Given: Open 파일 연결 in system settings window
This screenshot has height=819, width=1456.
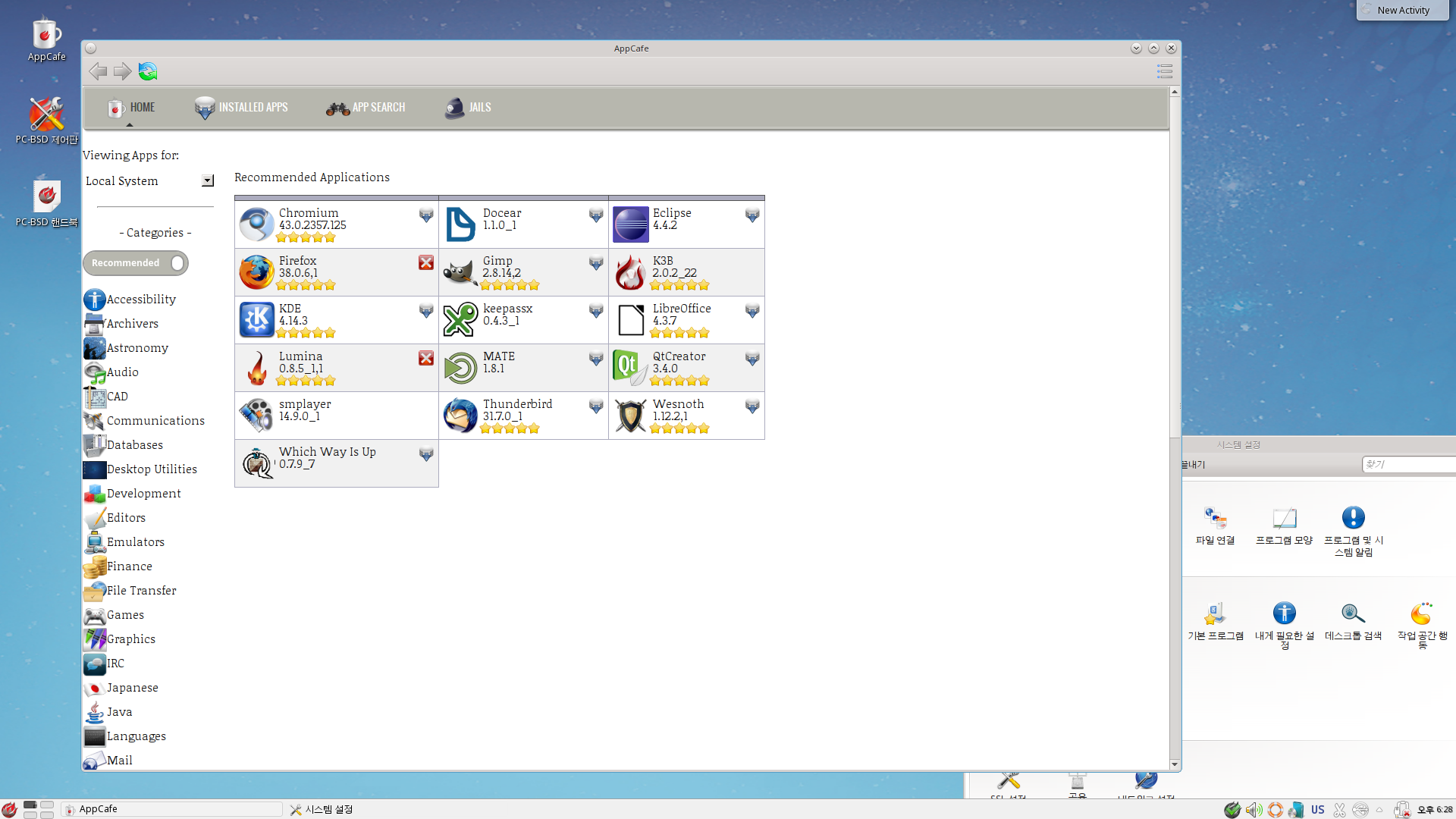Looking at the screenshot, I should 1216,526.
